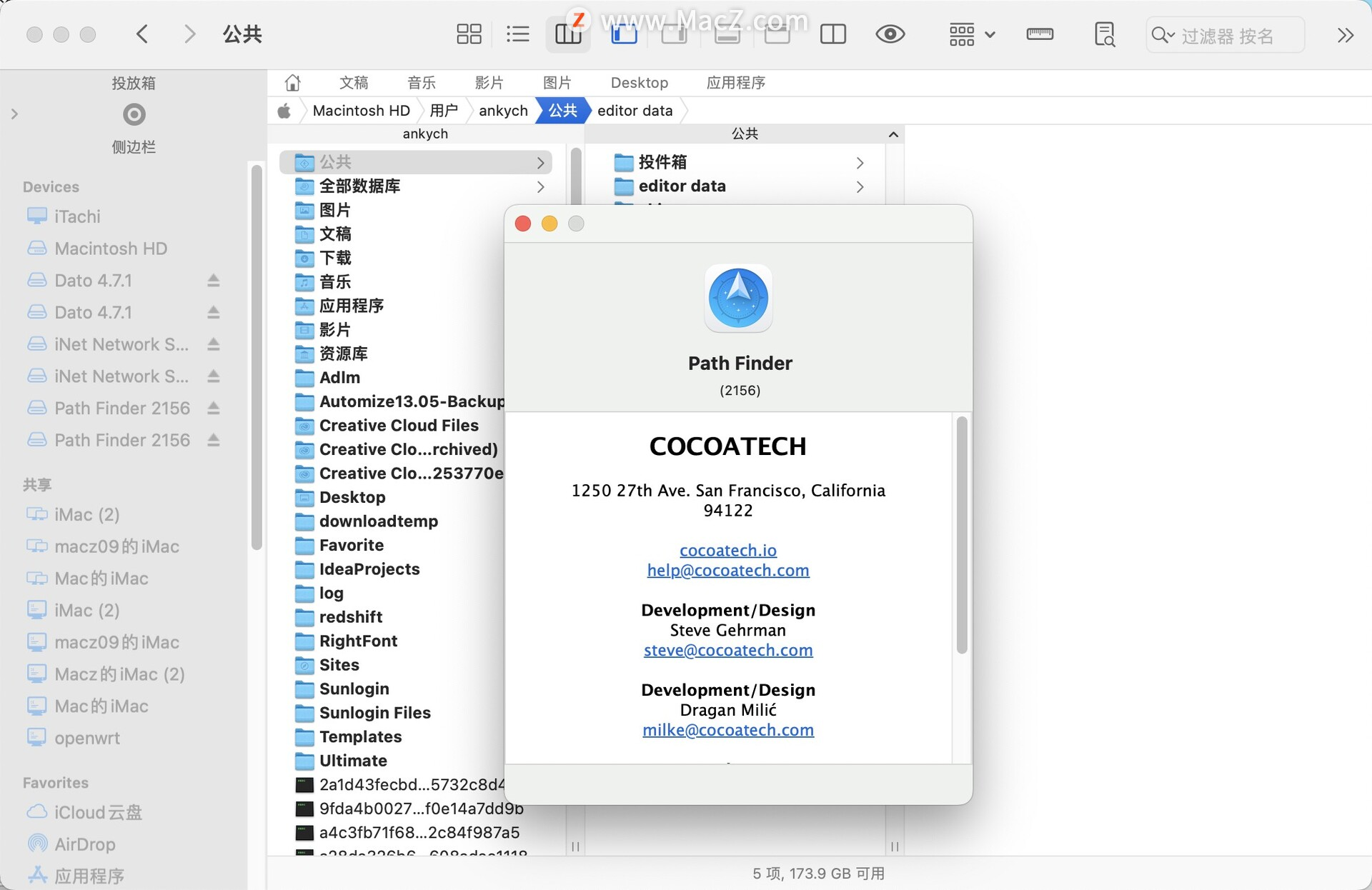Open 文稿 in favorites bar
Image resolution: width=1372 pixels, height=890 pixels.
(x=354, y=83)
